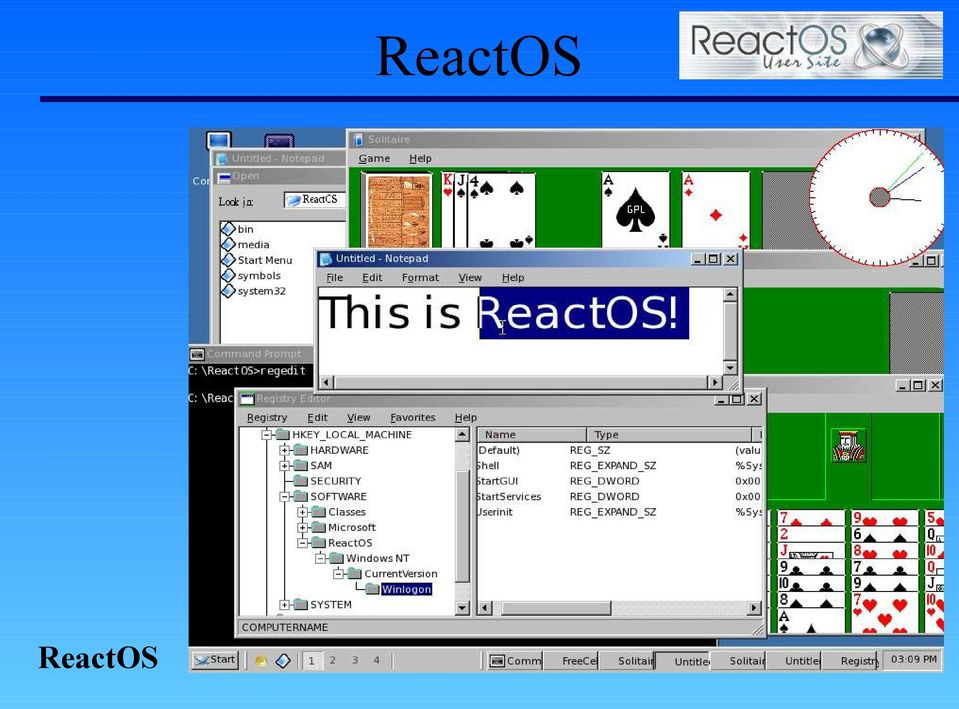This screenshot has width=959, height=709.
Task: Switch to the Comm taskbar button
Action: 516,661
